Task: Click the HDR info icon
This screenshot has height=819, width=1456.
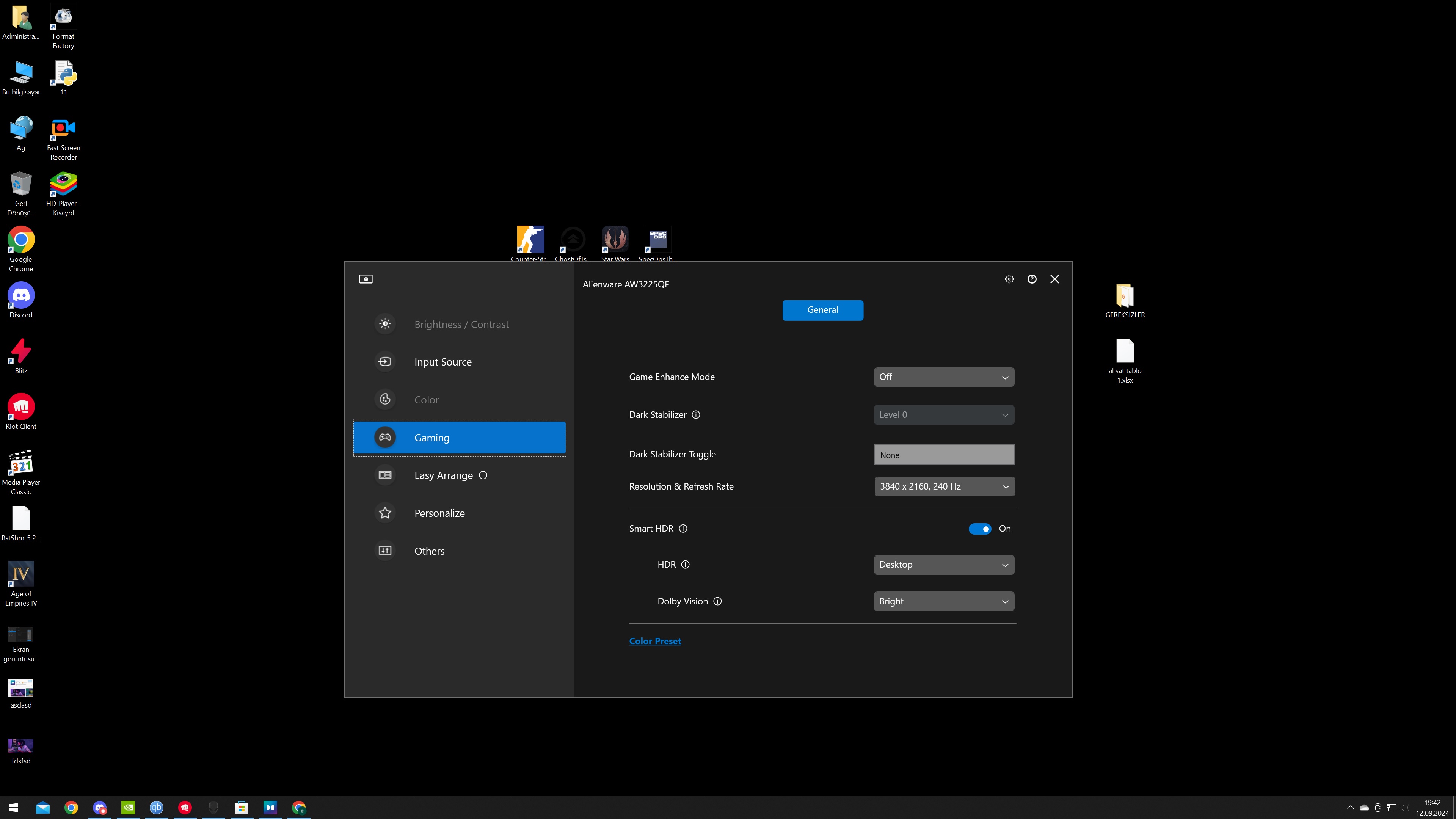Action: (685, 565)
